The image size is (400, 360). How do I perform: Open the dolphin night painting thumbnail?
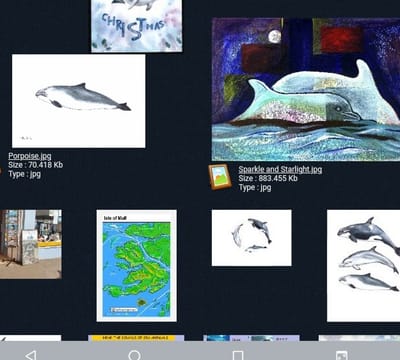(x=306, y=89)
